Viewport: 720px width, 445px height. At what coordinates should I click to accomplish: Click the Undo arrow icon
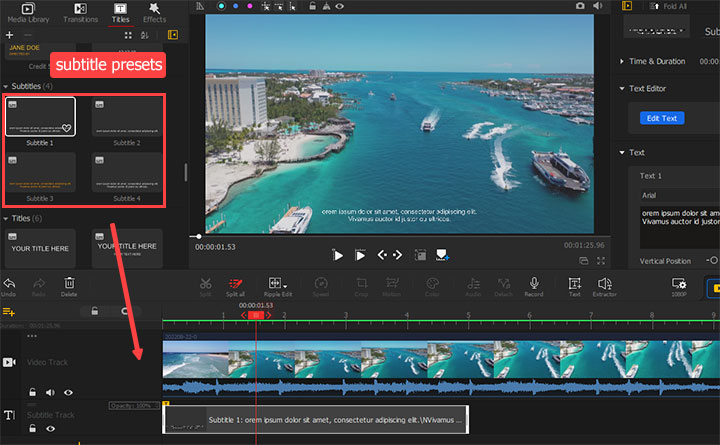point(9,285)
